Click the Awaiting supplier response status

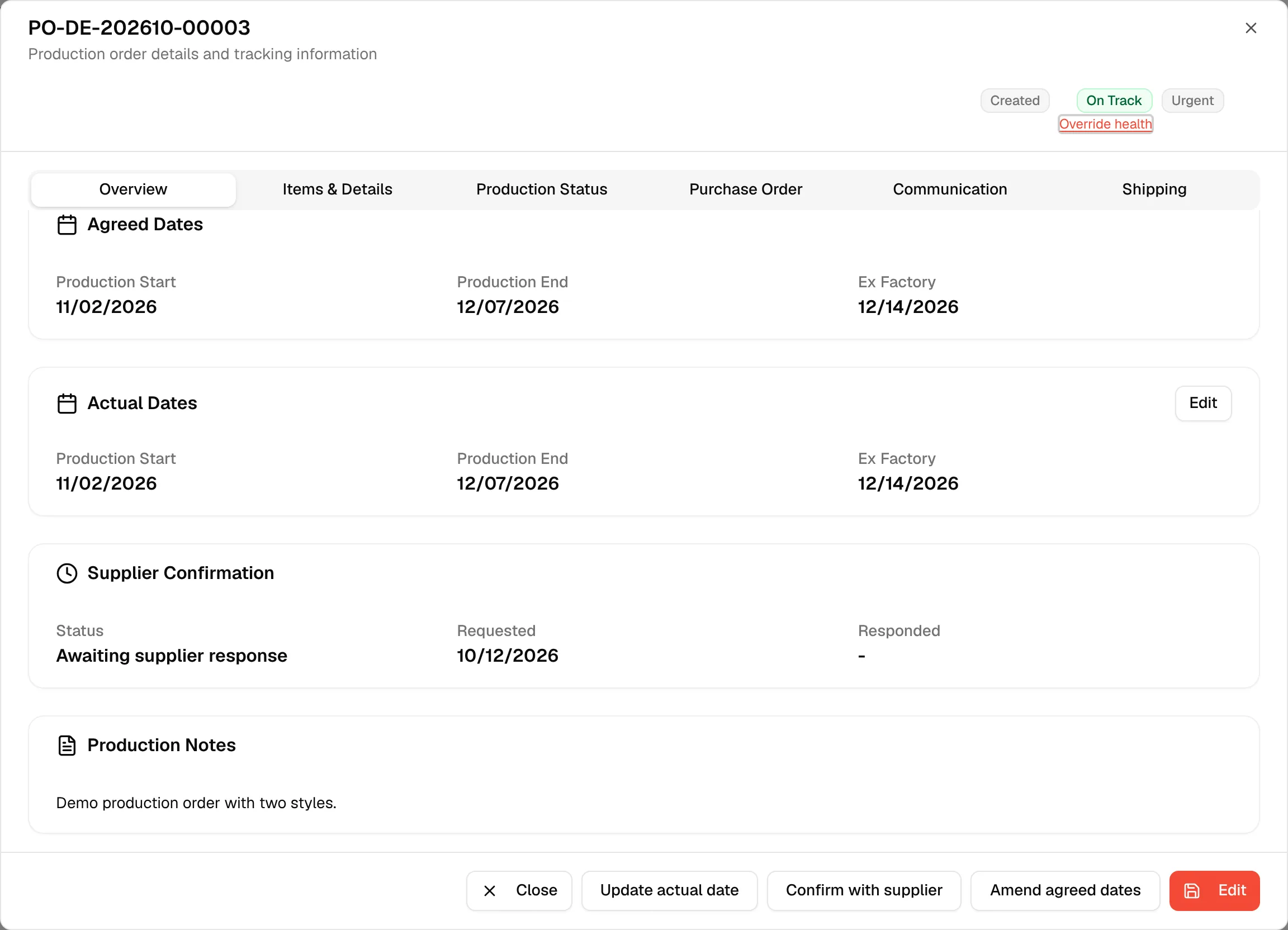coord(172,656)
